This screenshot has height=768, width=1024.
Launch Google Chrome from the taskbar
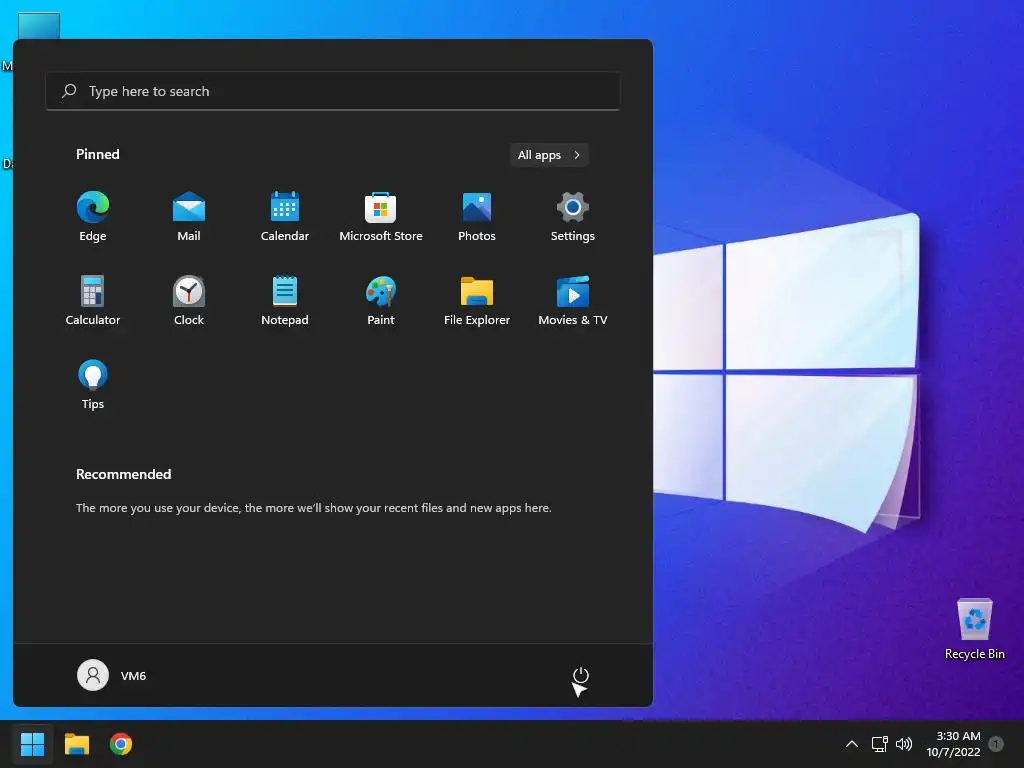point(121,744)
